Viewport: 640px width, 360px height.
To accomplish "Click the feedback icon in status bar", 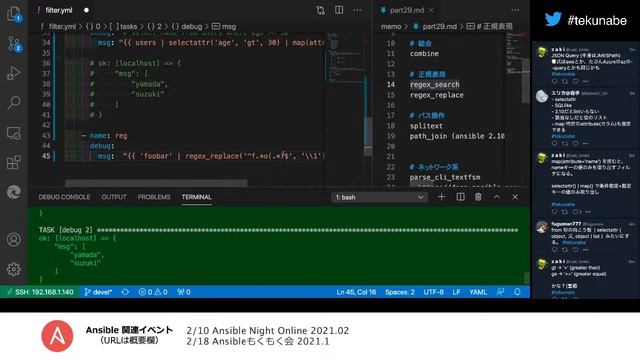I will 500,292.
